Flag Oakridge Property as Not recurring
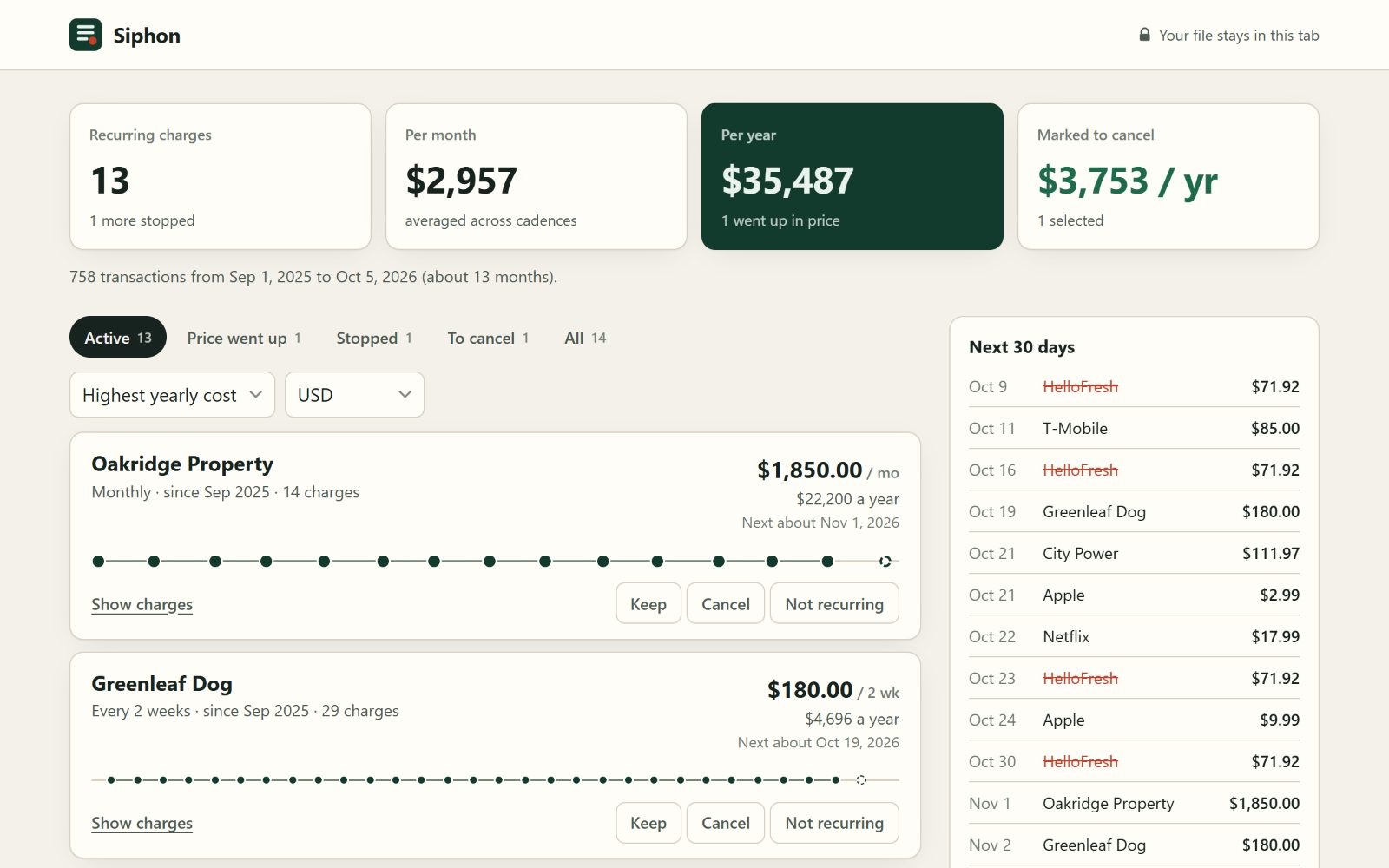 pos(834,604)
